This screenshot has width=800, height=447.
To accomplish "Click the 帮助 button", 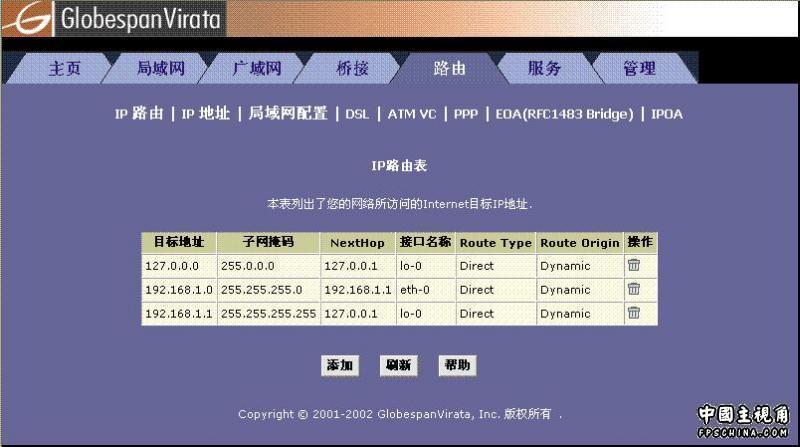I will pos(457,365).
